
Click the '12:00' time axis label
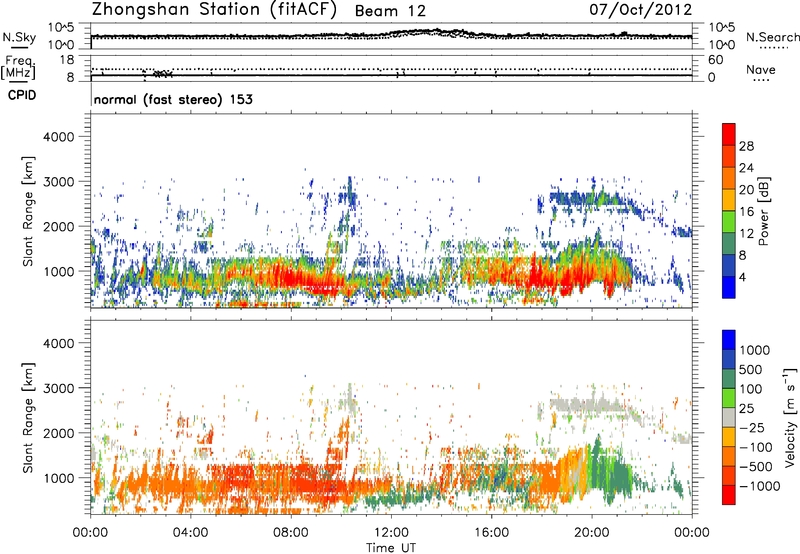tap(391, 533)
